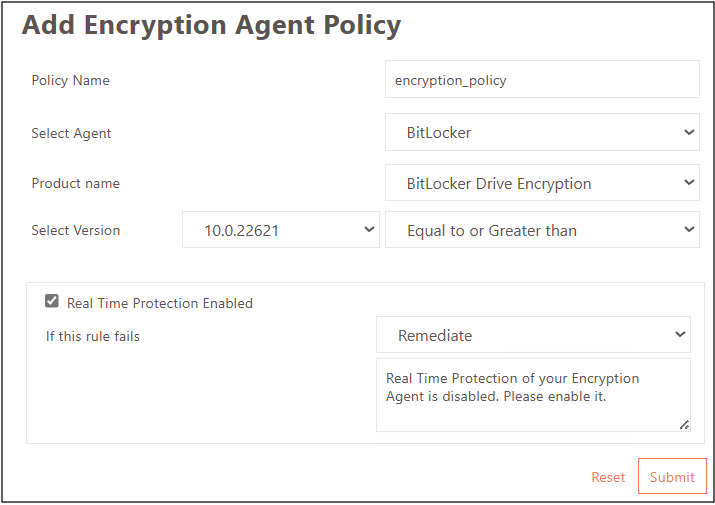715x505 pixels.
Task: Click inside the remediation message text area
Action: point(533,394)
